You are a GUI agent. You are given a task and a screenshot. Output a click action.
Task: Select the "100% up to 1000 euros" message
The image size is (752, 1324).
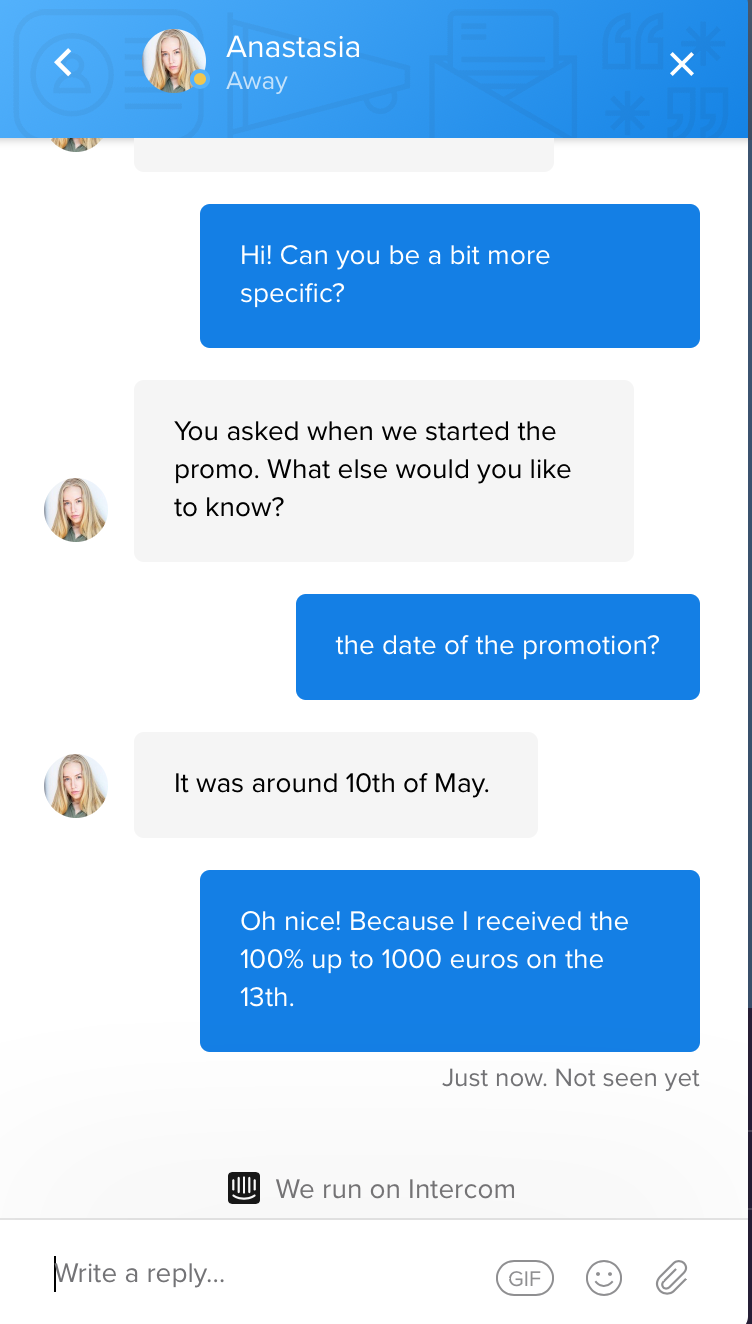(x=449, y=960)
